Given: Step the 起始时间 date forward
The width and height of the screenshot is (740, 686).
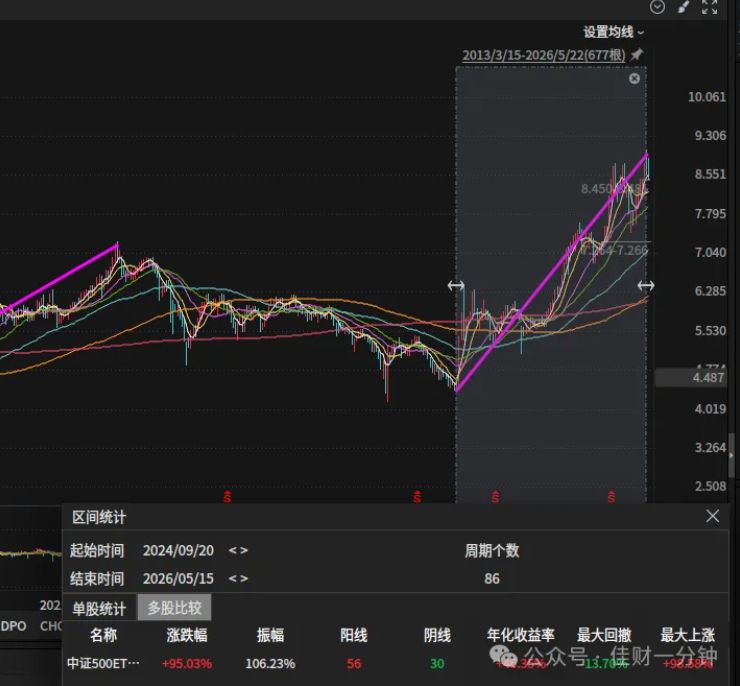Looking at the screenshot, I should tap(244, 551).
